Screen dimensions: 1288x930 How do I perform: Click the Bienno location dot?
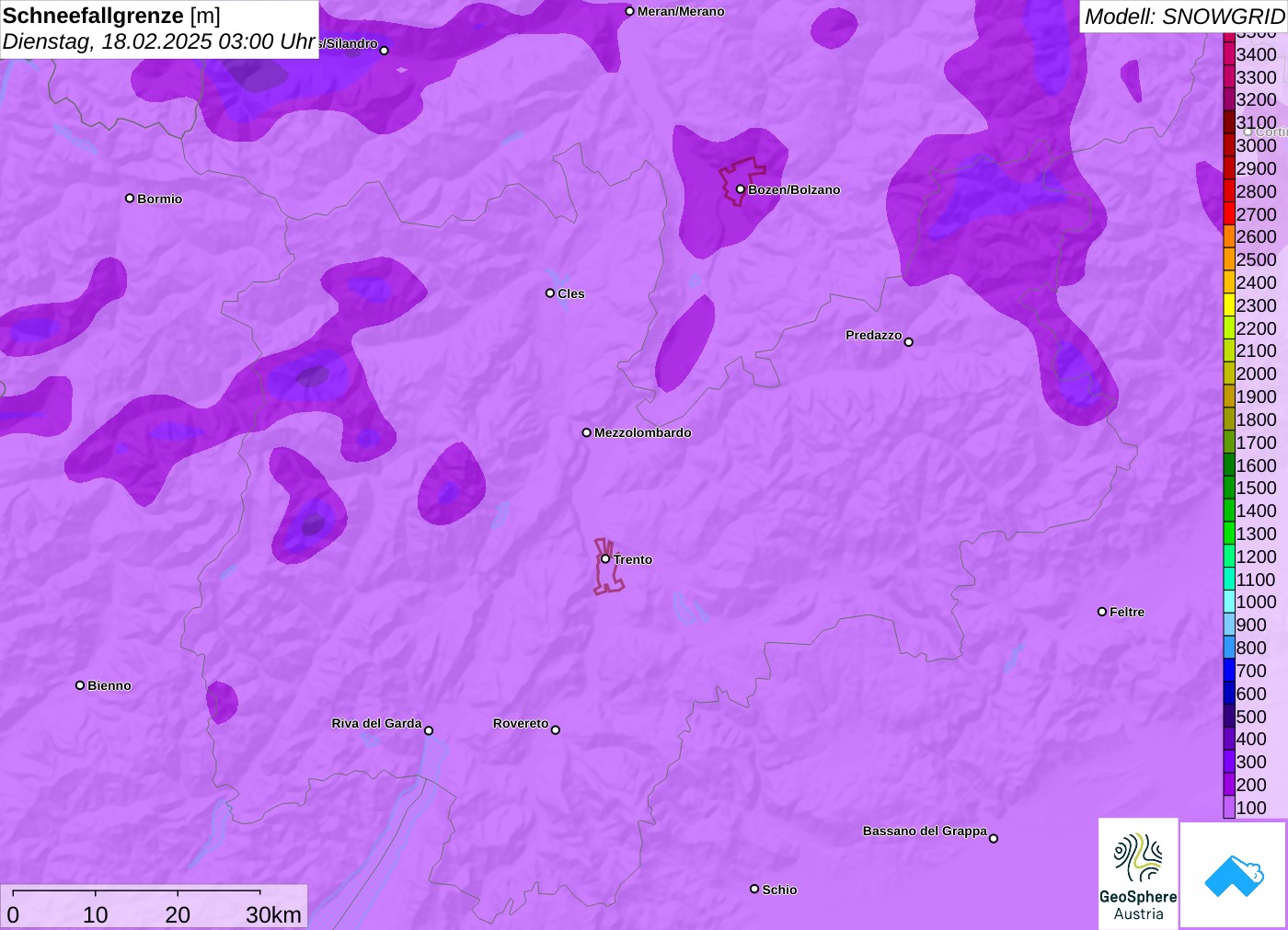pyautogui.click(x=80, y=685)
